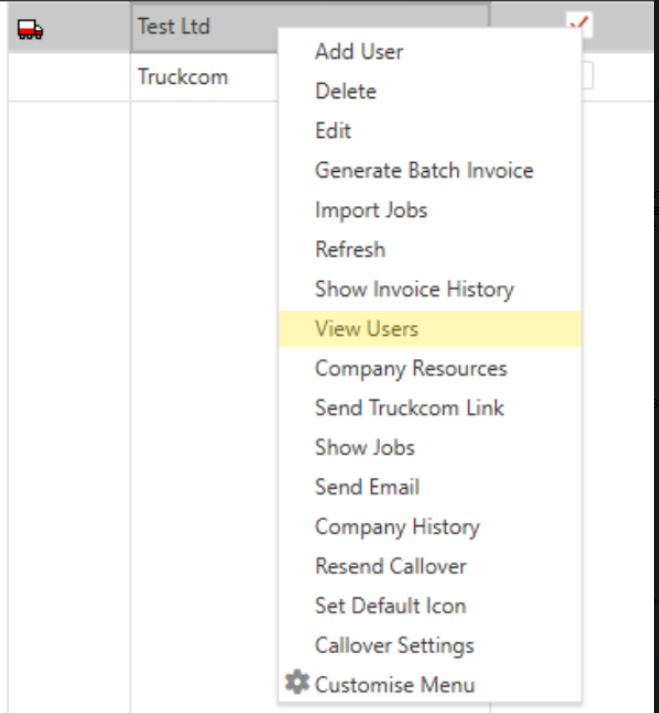Untick the red checkbox in Test Ltd row
The image size is (659, 713).
click(x=577, y=24)
